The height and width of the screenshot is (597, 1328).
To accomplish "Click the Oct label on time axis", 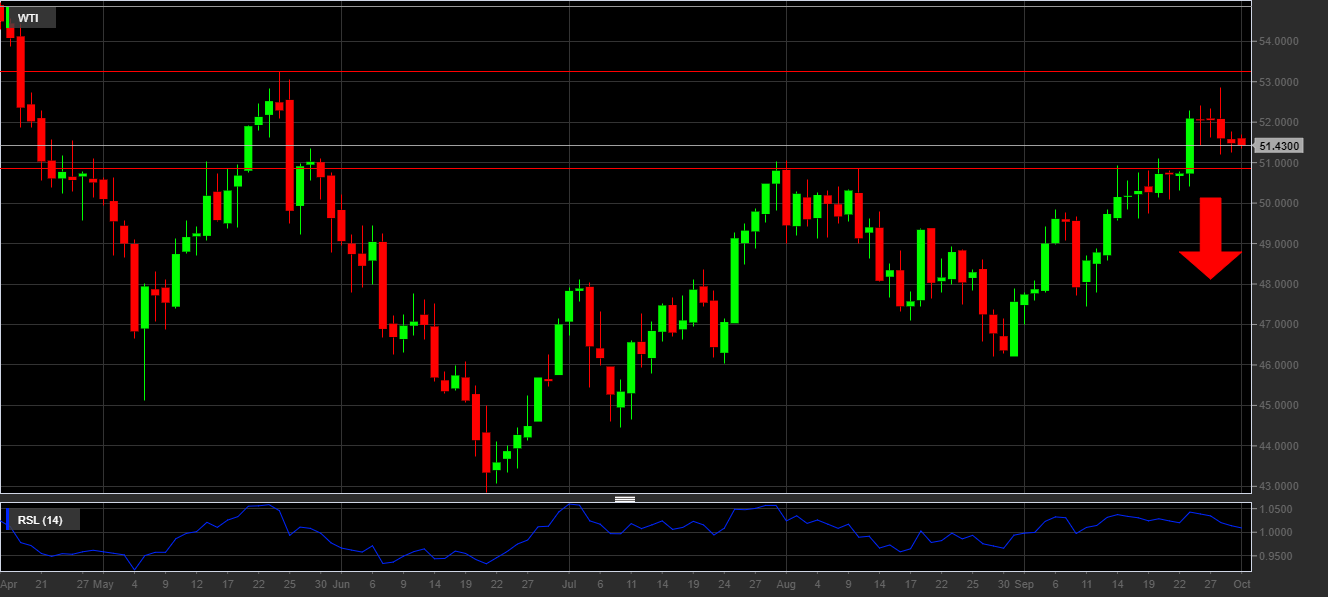I will point(1241,583).
